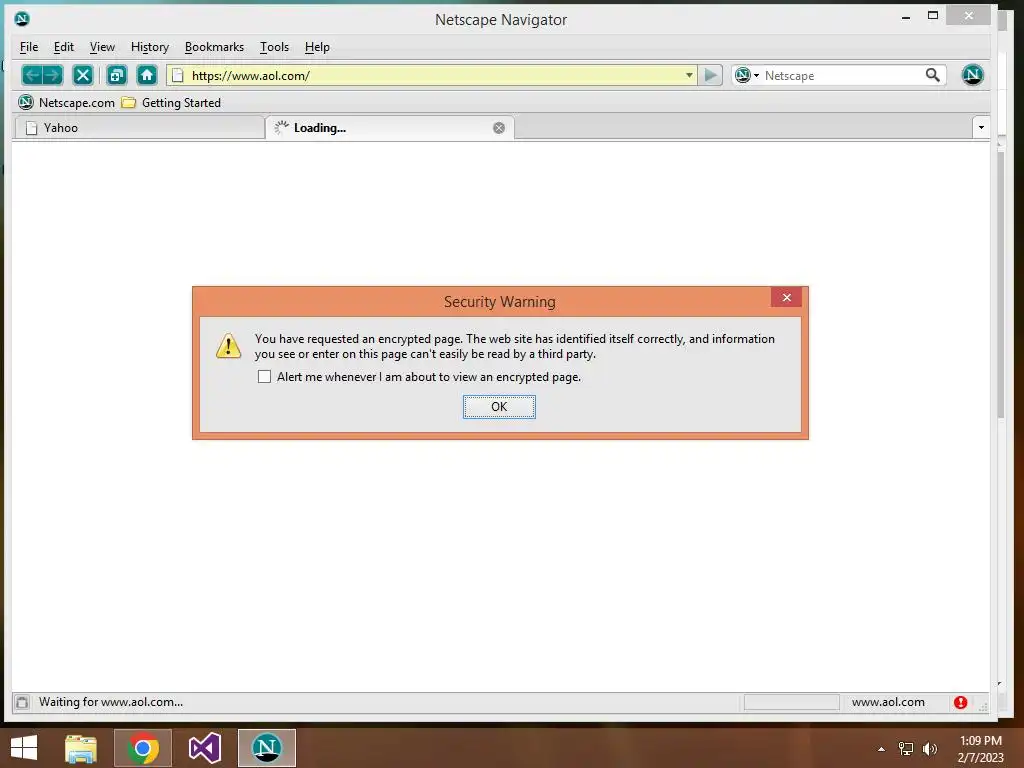Open the Netscape.com bookmark

[x=67, y=103]
